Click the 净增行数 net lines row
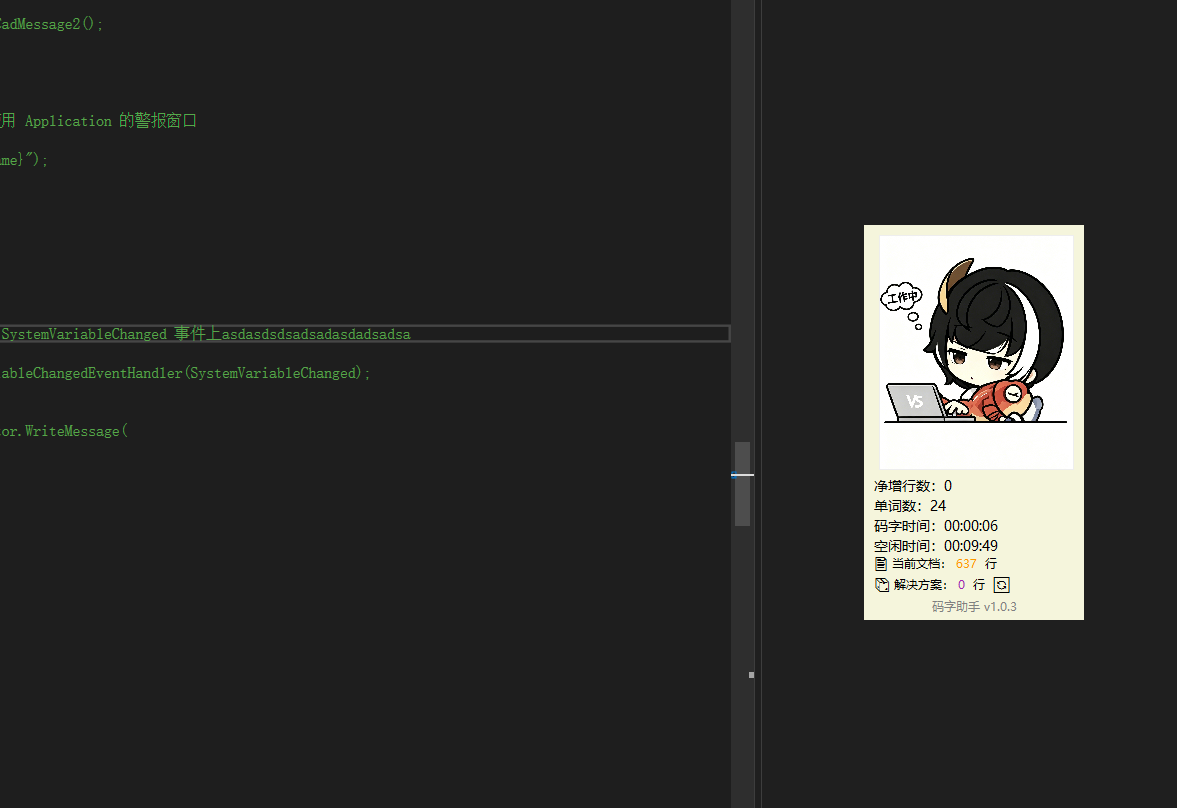Viewport: 1177px width, 808px height. pyautogui.click(x=913, y=486)
